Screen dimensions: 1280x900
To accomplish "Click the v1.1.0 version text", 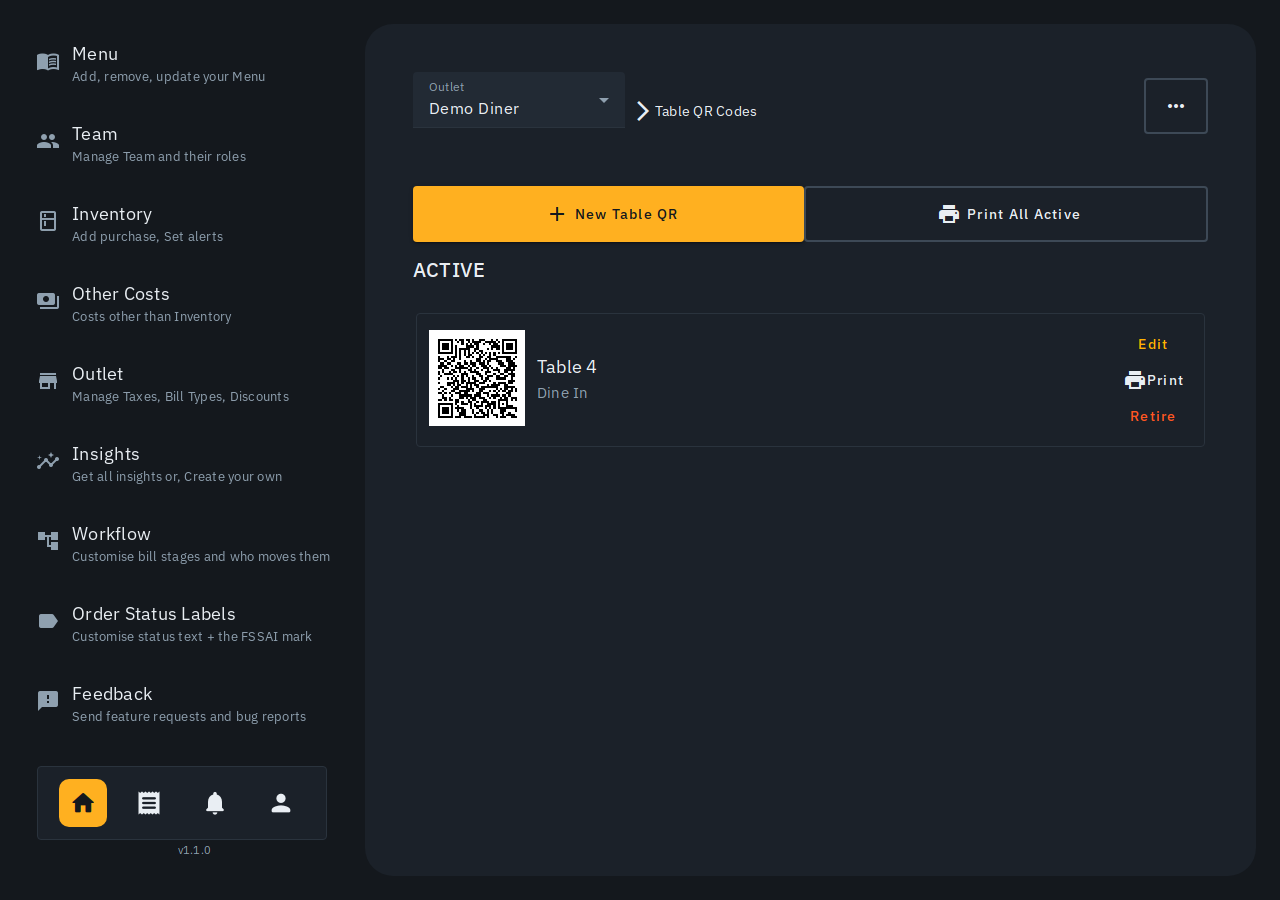I will tap(194, 850).
